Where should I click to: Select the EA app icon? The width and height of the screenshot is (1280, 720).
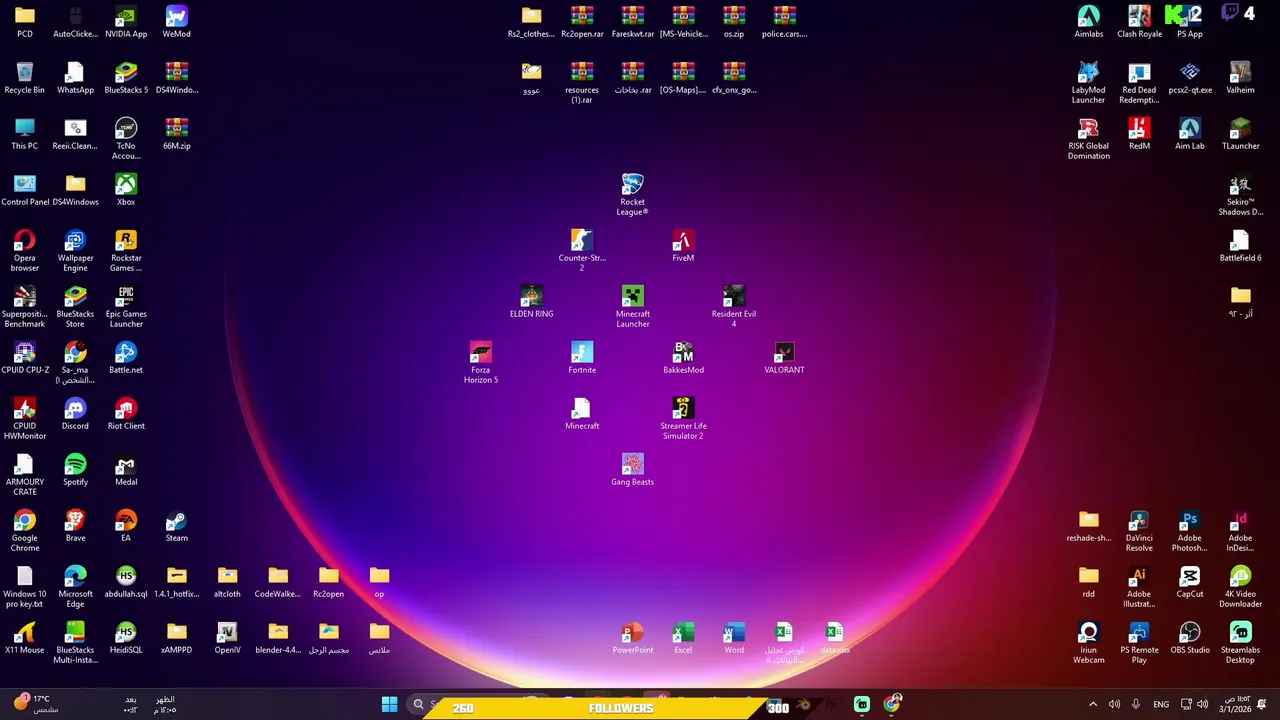126,526
